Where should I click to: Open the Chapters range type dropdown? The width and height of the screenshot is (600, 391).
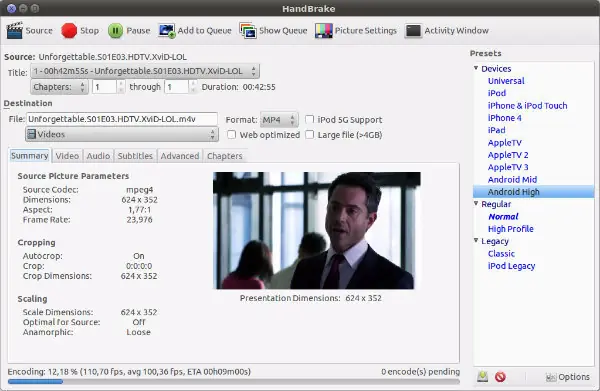(59, 87)
